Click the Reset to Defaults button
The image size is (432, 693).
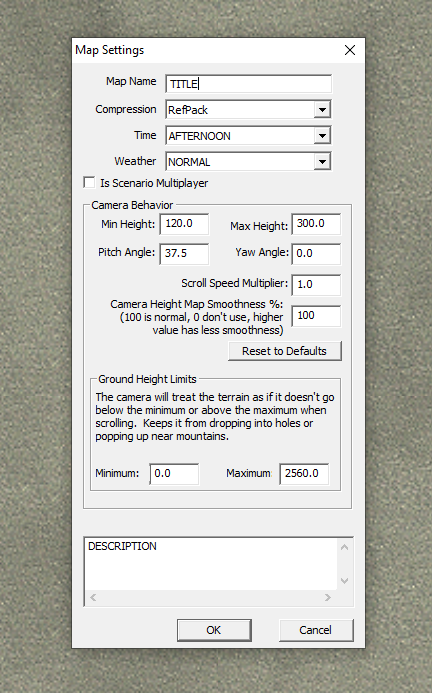click(285, 351)
